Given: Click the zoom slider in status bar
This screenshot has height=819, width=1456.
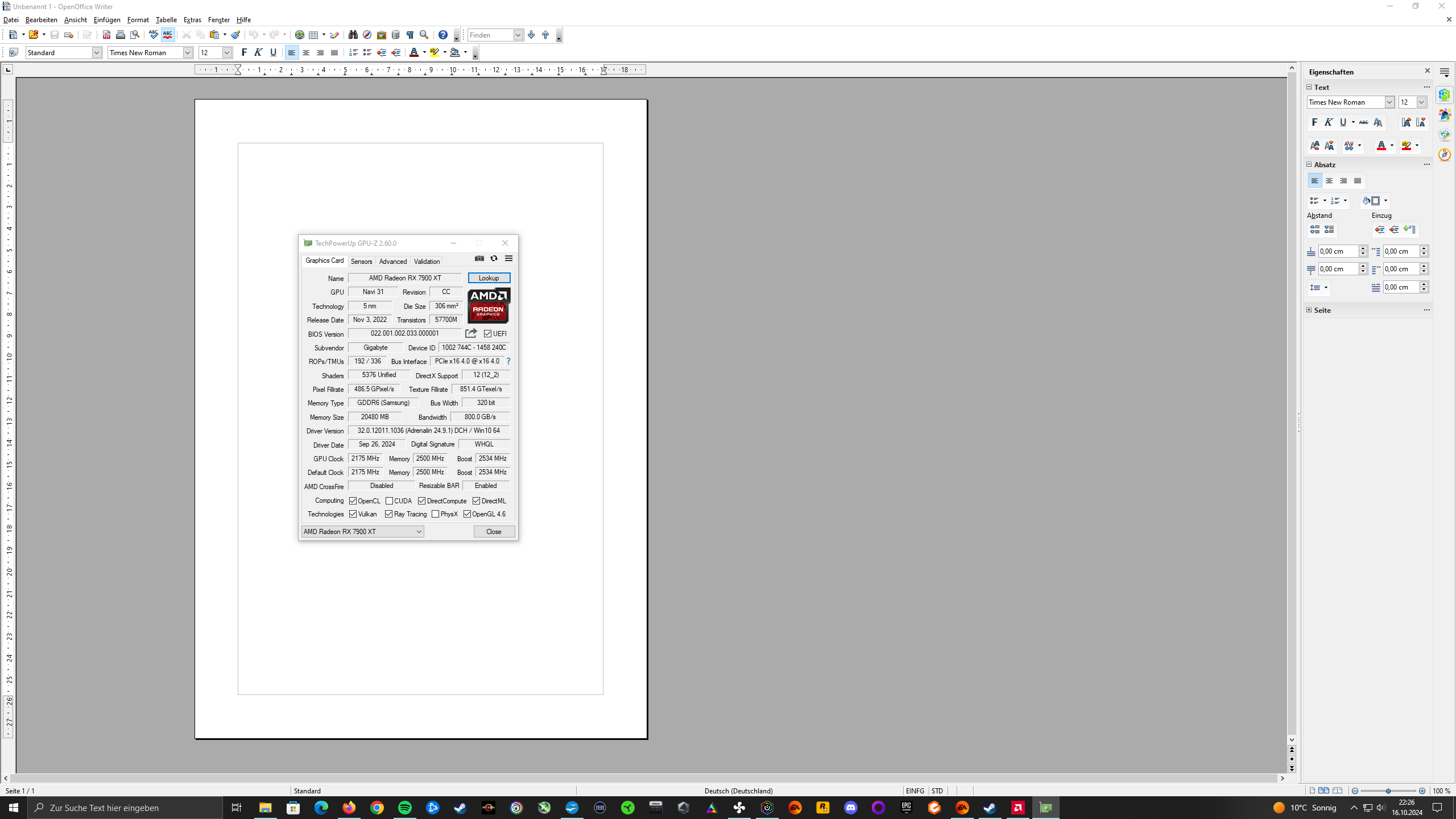Looking at the screenshot, I should click(1388, 791).
